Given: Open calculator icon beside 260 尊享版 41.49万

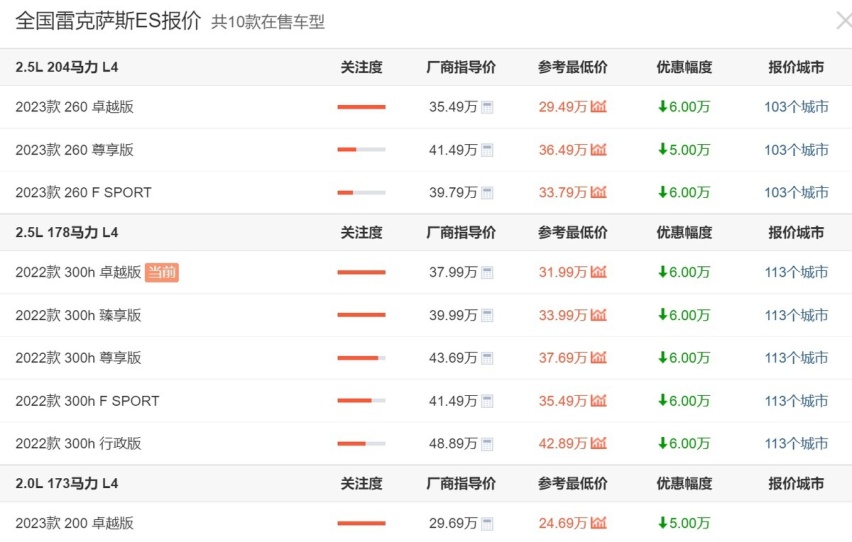Looking at the screenshot, I should [x=487, y=150].
